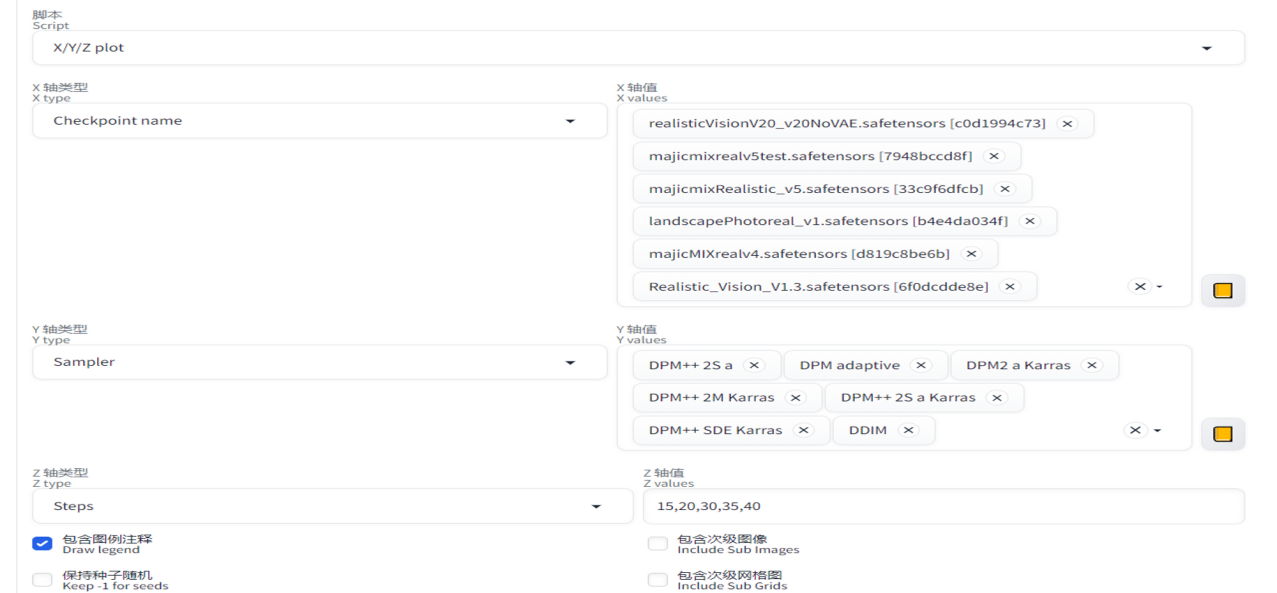Image resolution: width=1277 pixels, height=593 pixels.
Task: Select DDIM tag text
Action: [x=868, y=430]
